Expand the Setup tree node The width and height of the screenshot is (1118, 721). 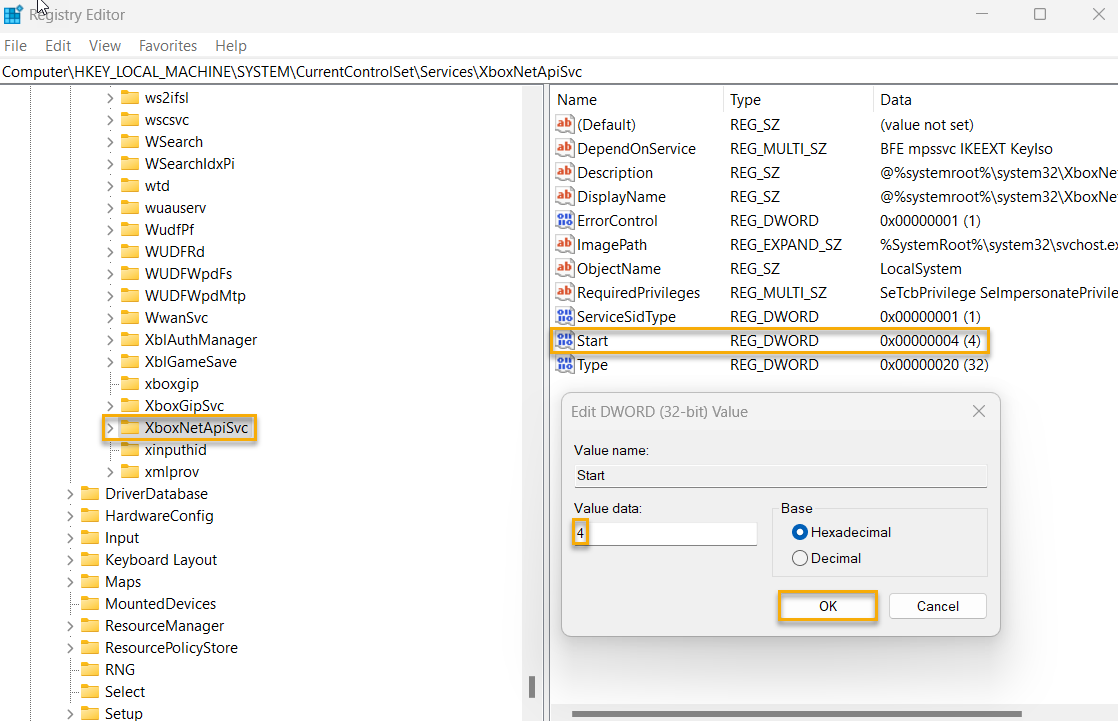68,713
